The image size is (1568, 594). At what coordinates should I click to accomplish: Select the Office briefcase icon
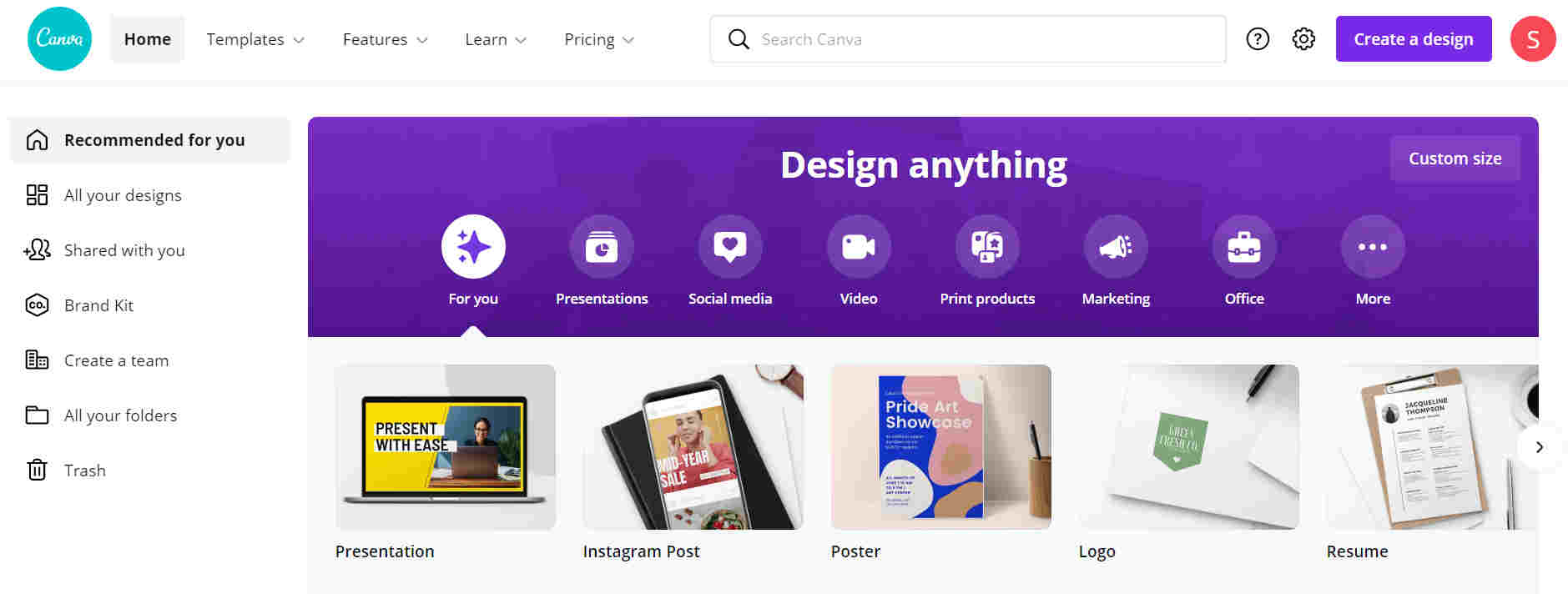pyautogui.click(x=1244, y=246)
